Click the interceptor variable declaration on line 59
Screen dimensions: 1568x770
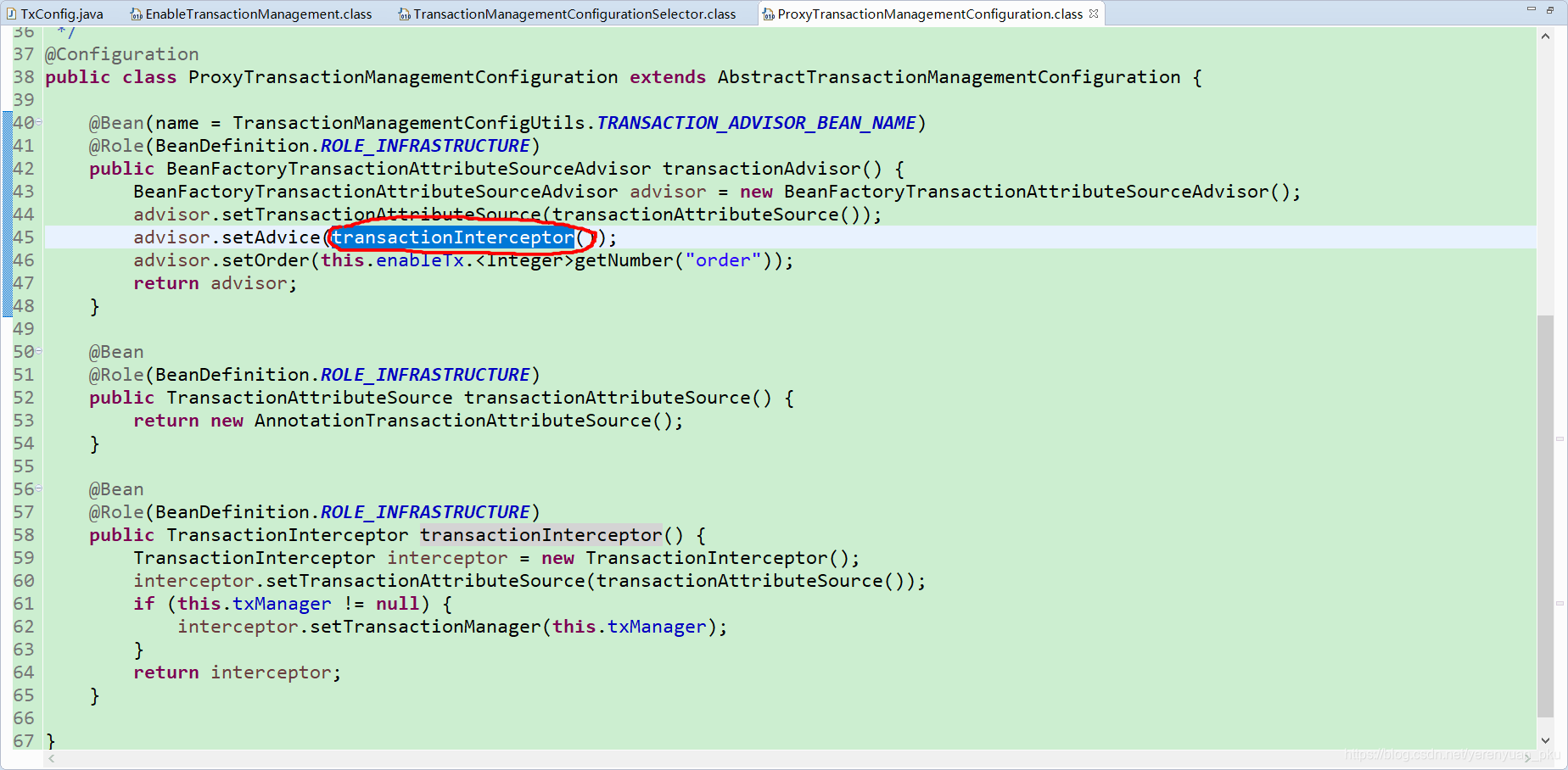click(x=447, y=558)
